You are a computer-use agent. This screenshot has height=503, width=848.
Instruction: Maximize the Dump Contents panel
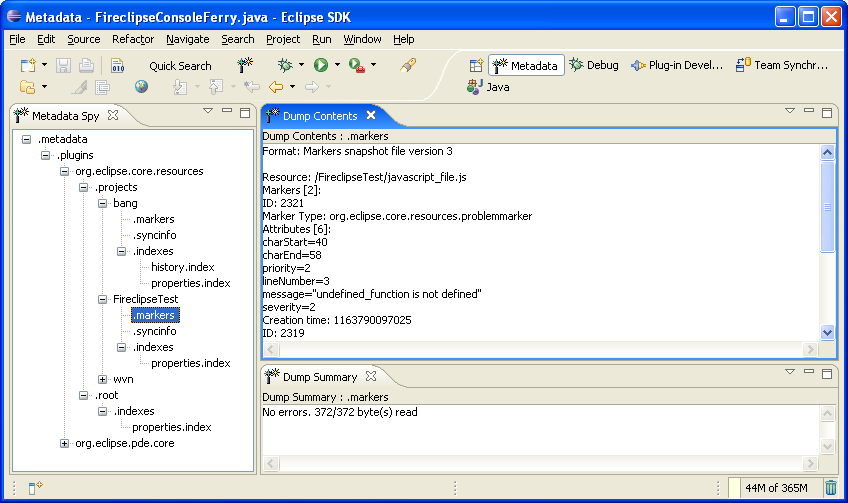pyautogui.click(x=827, y=112)
